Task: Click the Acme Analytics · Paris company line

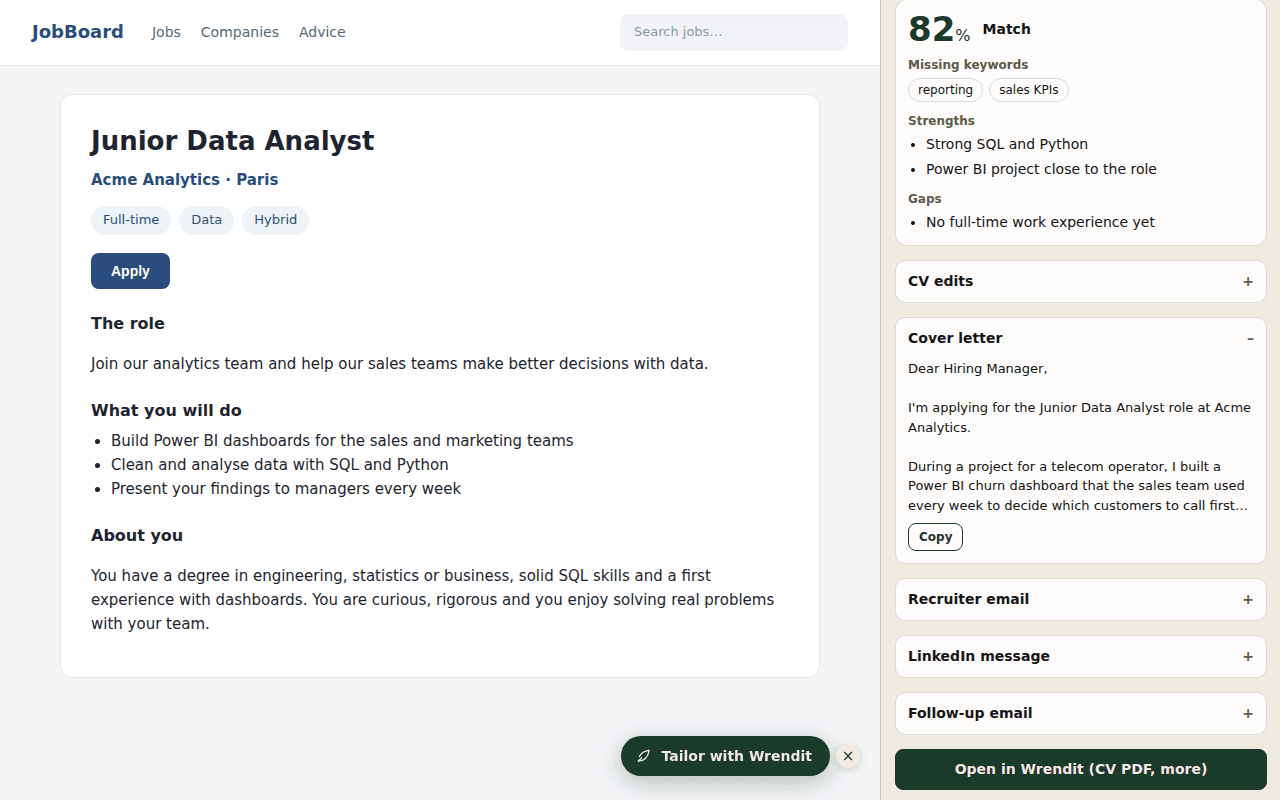Action: pyautogui.click(x=185, y=180)
